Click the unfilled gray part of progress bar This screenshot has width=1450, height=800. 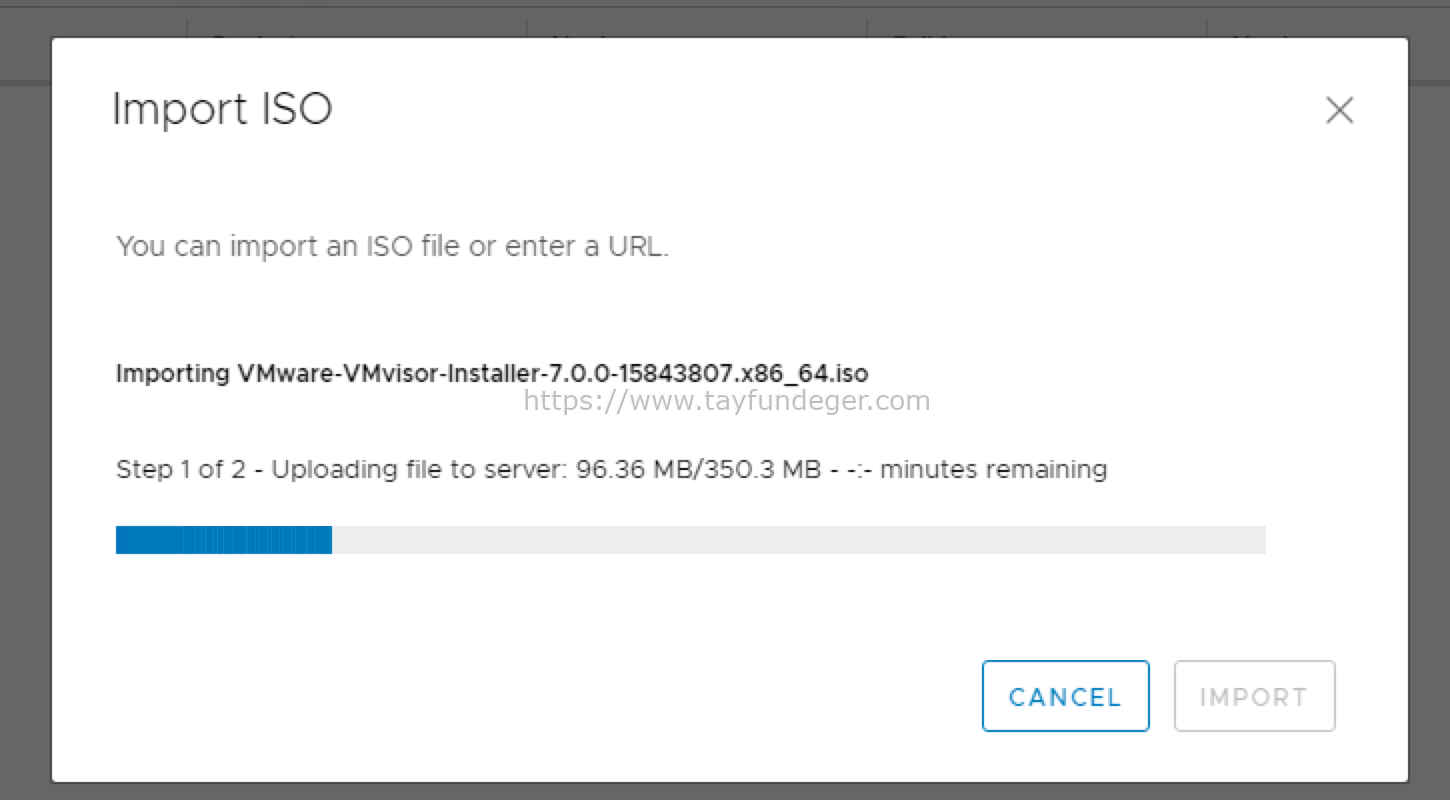[x=799, y=540]
